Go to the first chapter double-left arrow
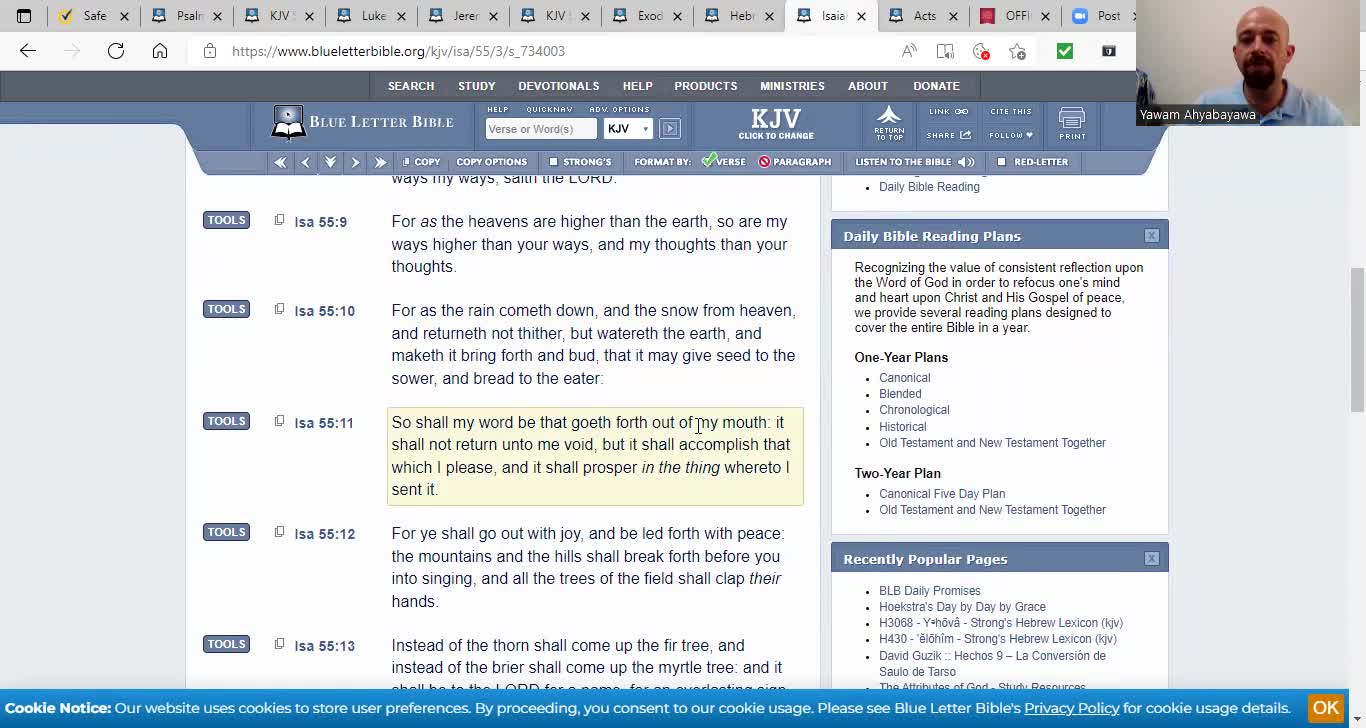The image size is (1366, 728). (x=280, y=162)
